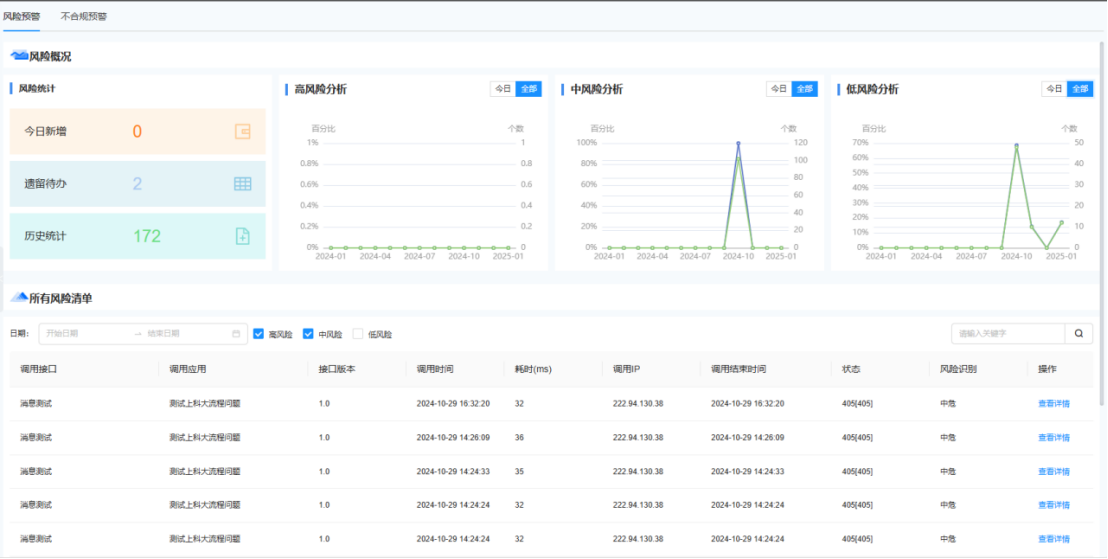
Task: Check the 低风险 checkbox
Action: pos(358,334)
